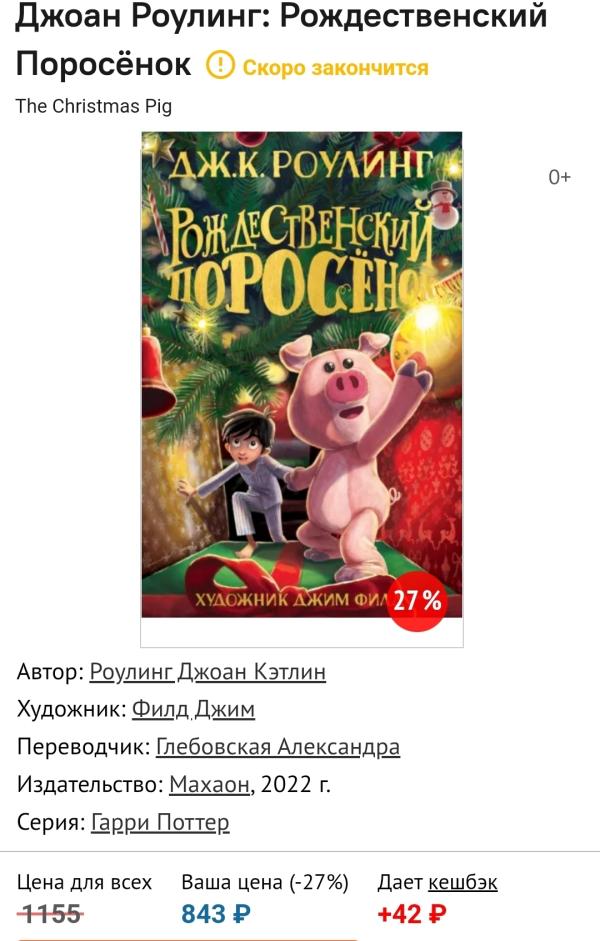Click The Christmas Pig subtitle
600x941 pixels.
pyautogui.click(x=94, y=106)
